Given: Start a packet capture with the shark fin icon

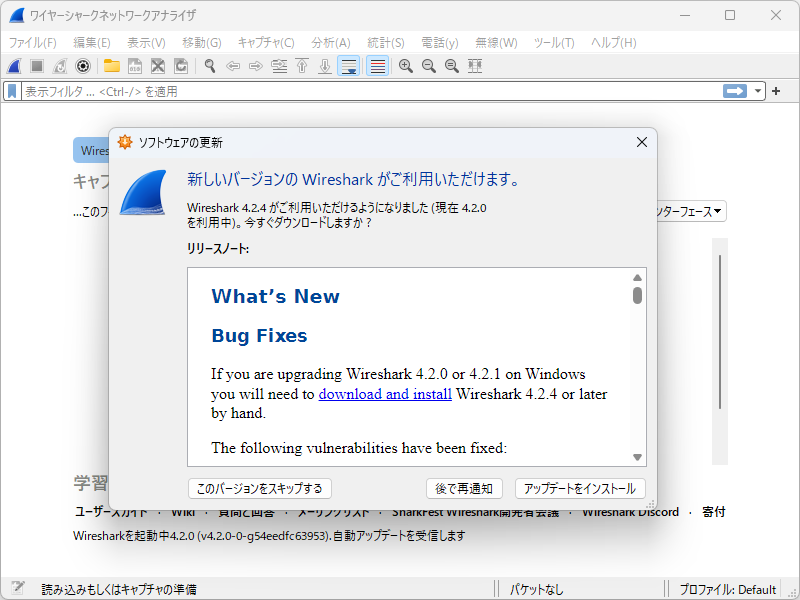Looking at the screenshot, I should pos(12,66).
